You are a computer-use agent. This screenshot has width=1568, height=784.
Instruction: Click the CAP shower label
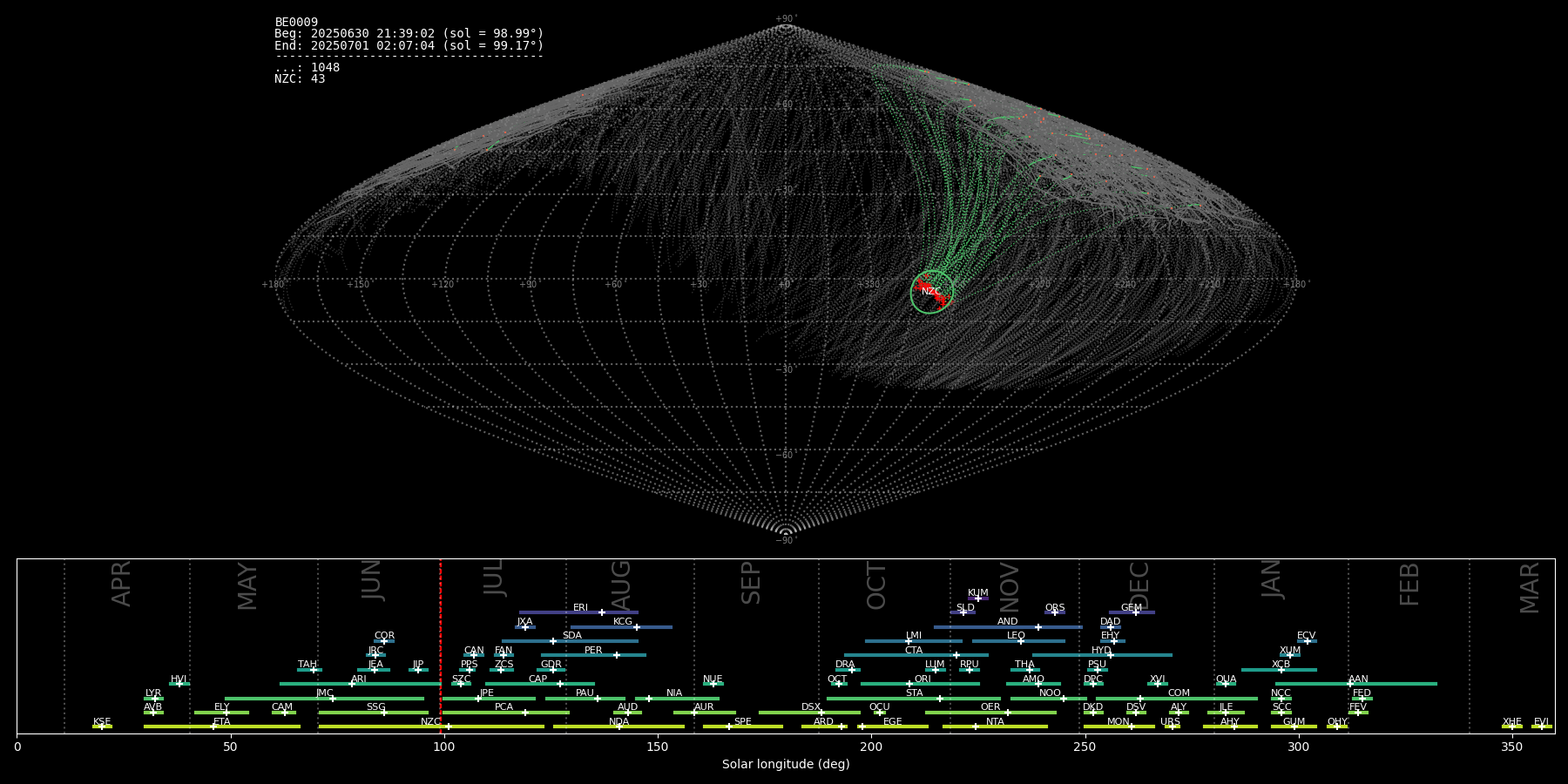pos(538,679)
